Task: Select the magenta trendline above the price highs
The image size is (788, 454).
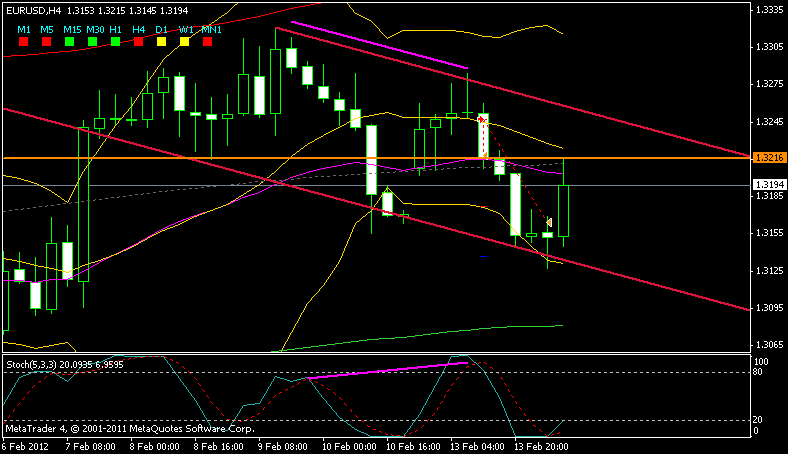Action: click(x=379, y=45)
